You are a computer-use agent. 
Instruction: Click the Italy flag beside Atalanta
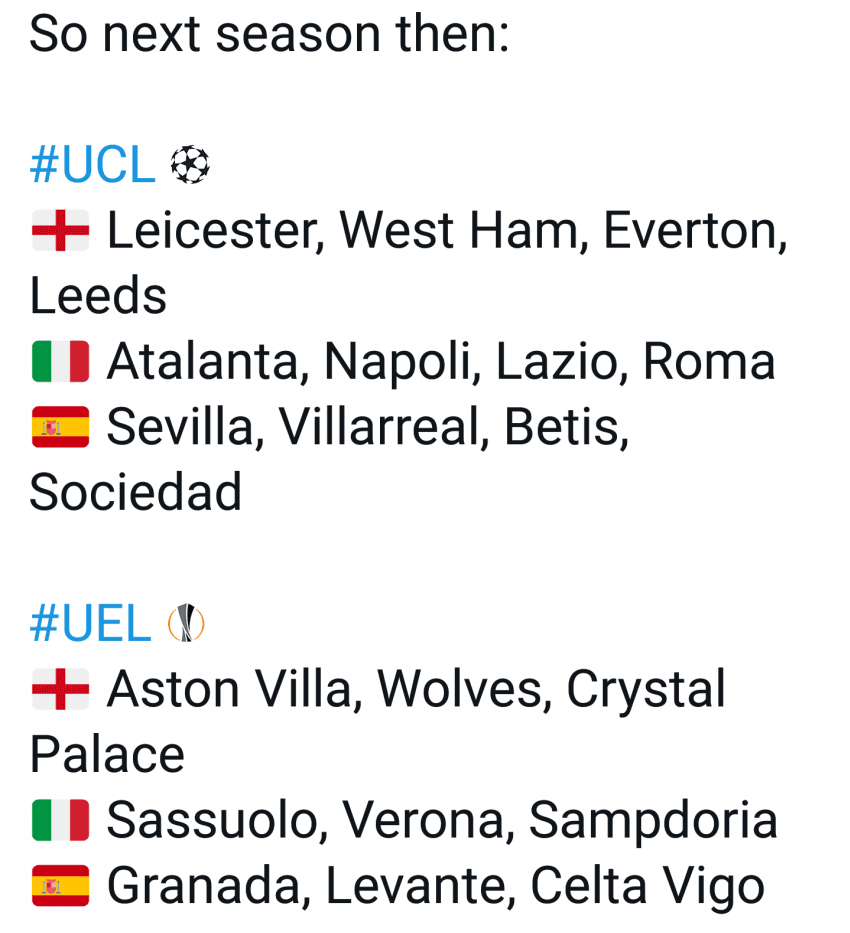point(61,361)
